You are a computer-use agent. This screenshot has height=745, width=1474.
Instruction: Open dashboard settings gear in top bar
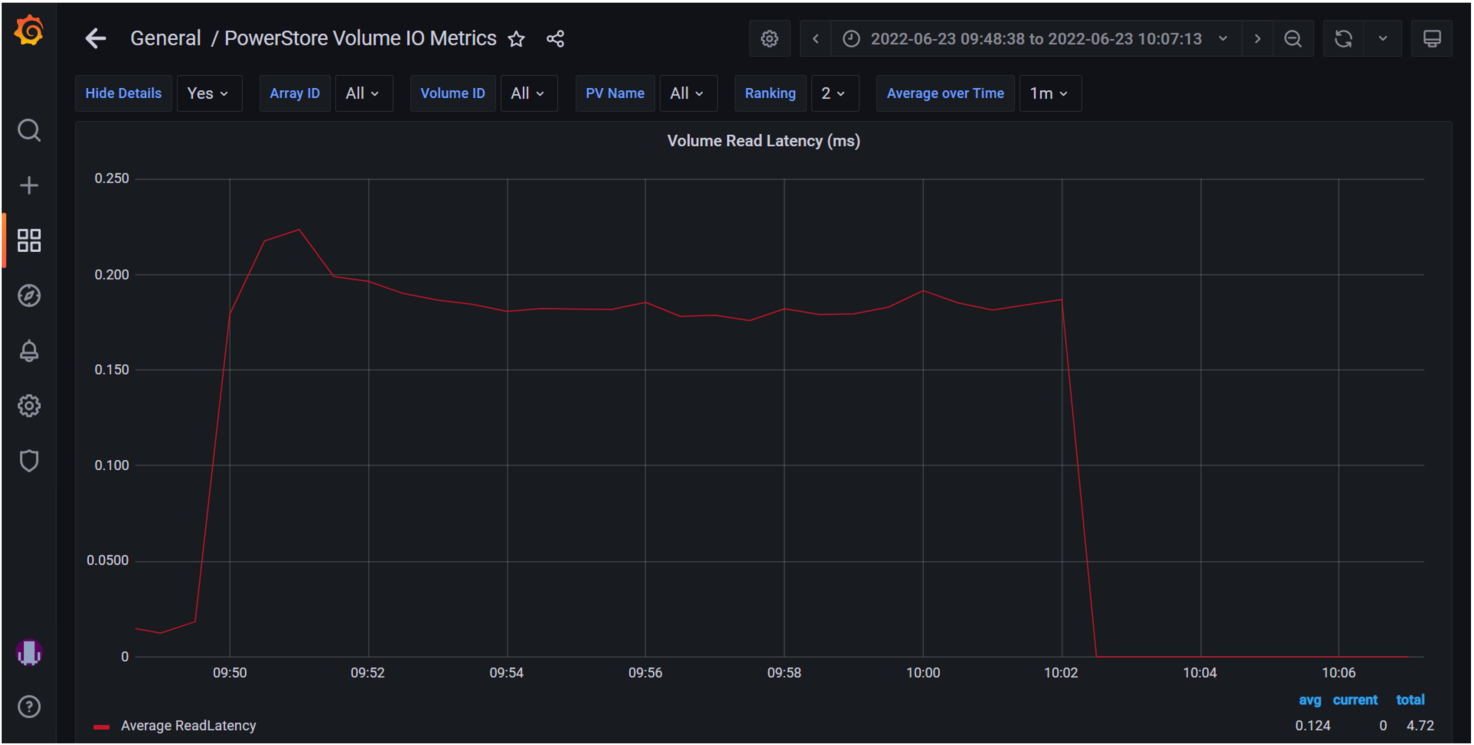tap(769, 39)
